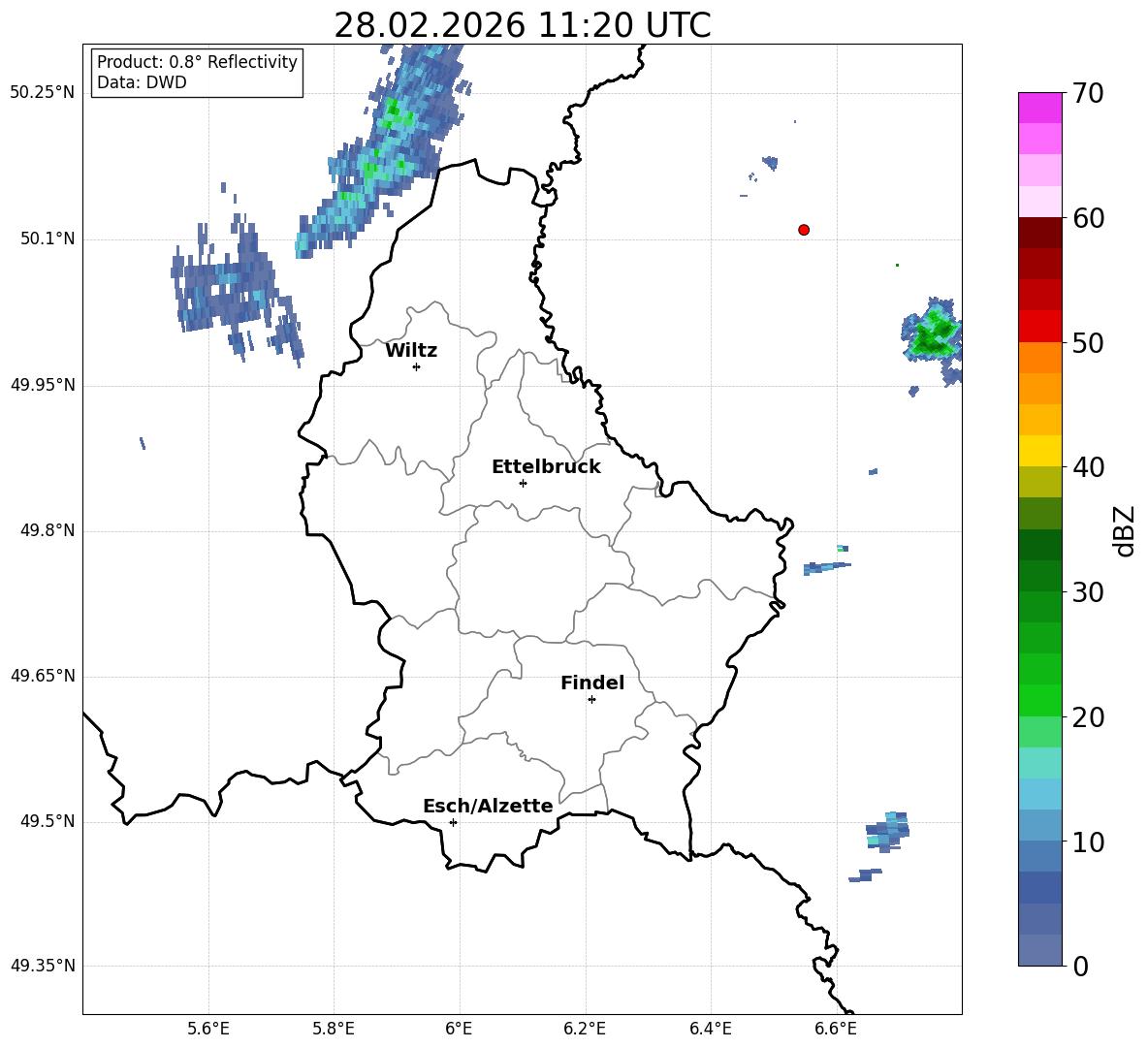The height and width of the screenshot is (1048, 1148).
Task: Click the 6.4°E longitude tick label
Action: (x=710, y=1029)
